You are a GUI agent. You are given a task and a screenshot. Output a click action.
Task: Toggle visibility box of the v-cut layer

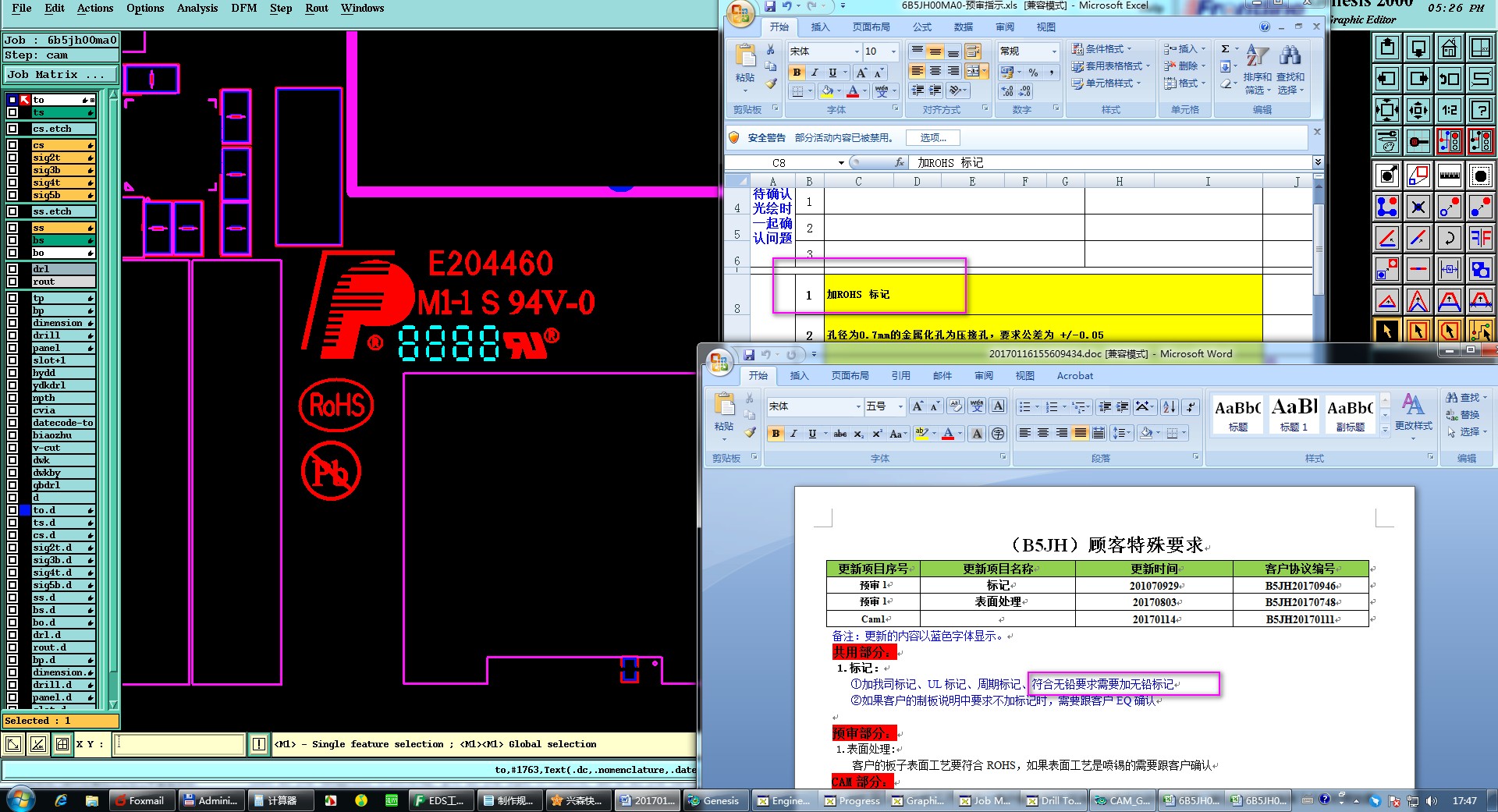tap(12, 448)
